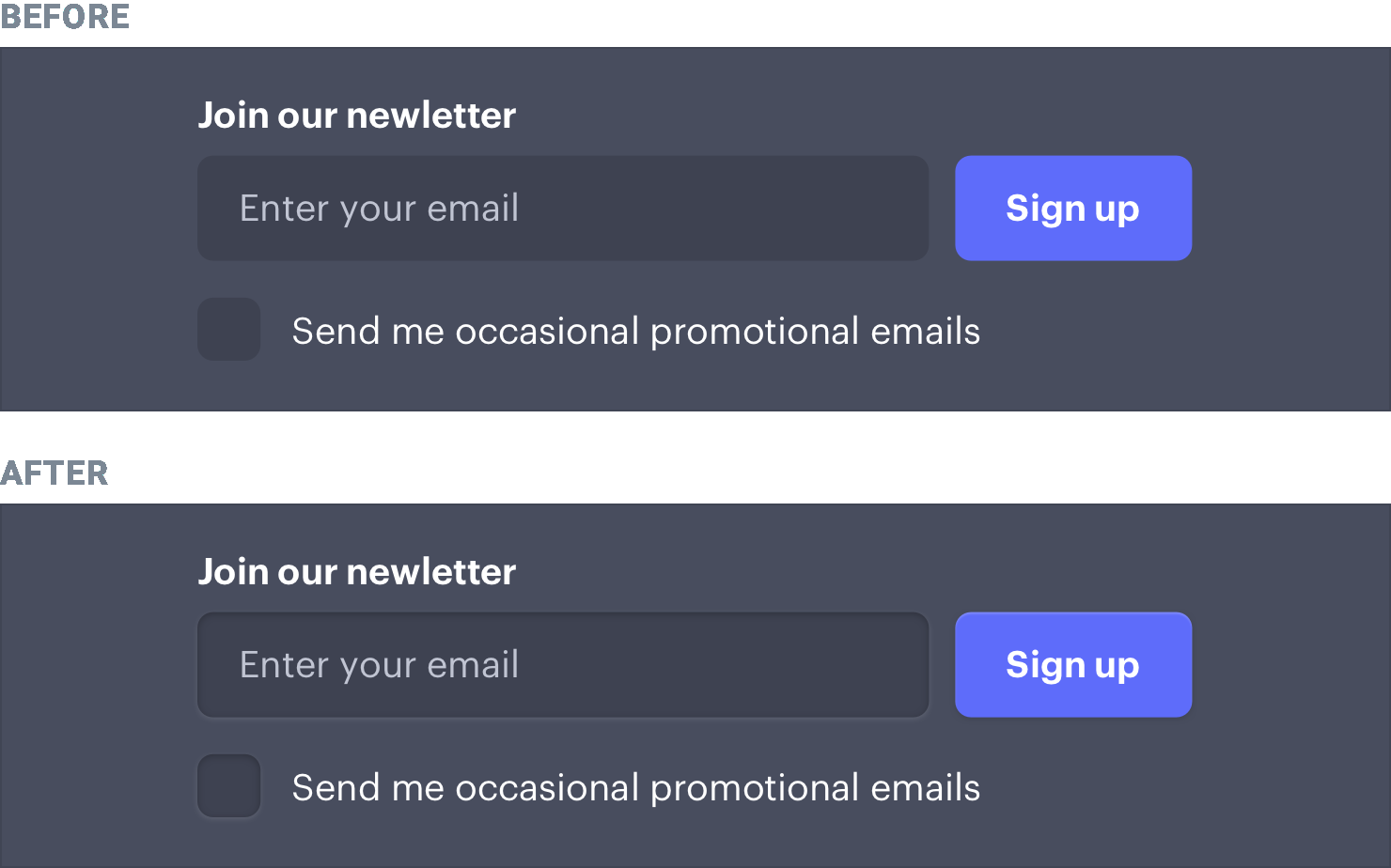
Task: Focus the Enter your email field in AFTER panel
Action: (x=563, y=664)
